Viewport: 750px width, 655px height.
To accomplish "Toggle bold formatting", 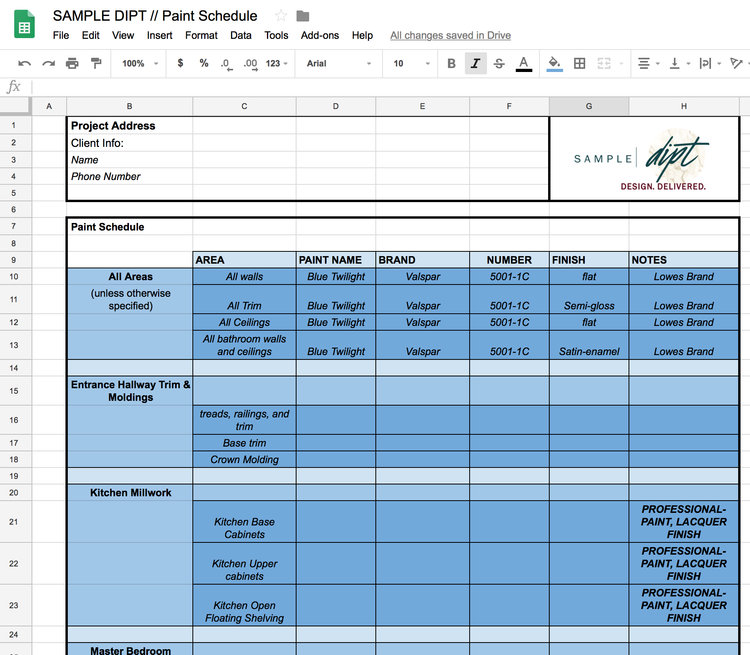I will coord(451,63).
